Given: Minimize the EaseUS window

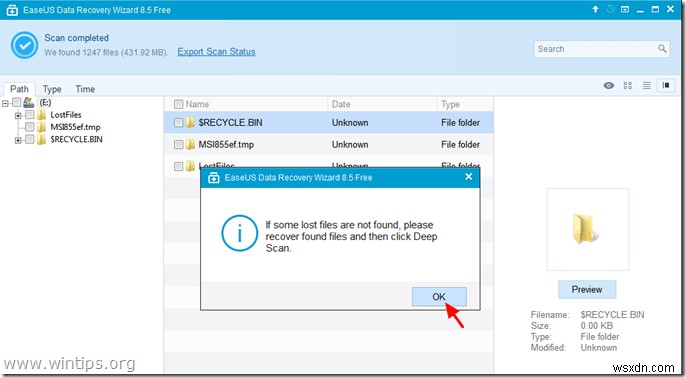Looking at the screenshot, I should [x=640, y=10].
